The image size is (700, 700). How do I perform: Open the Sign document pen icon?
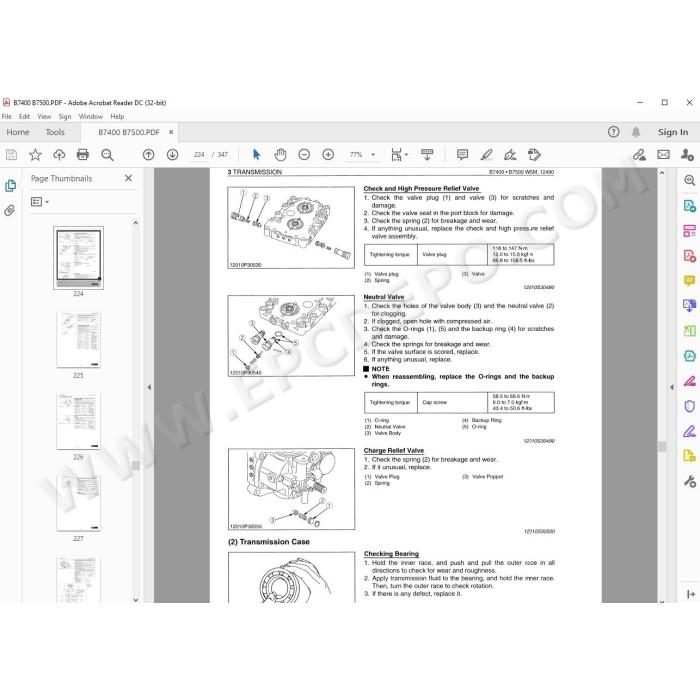(x=510, y=154)
